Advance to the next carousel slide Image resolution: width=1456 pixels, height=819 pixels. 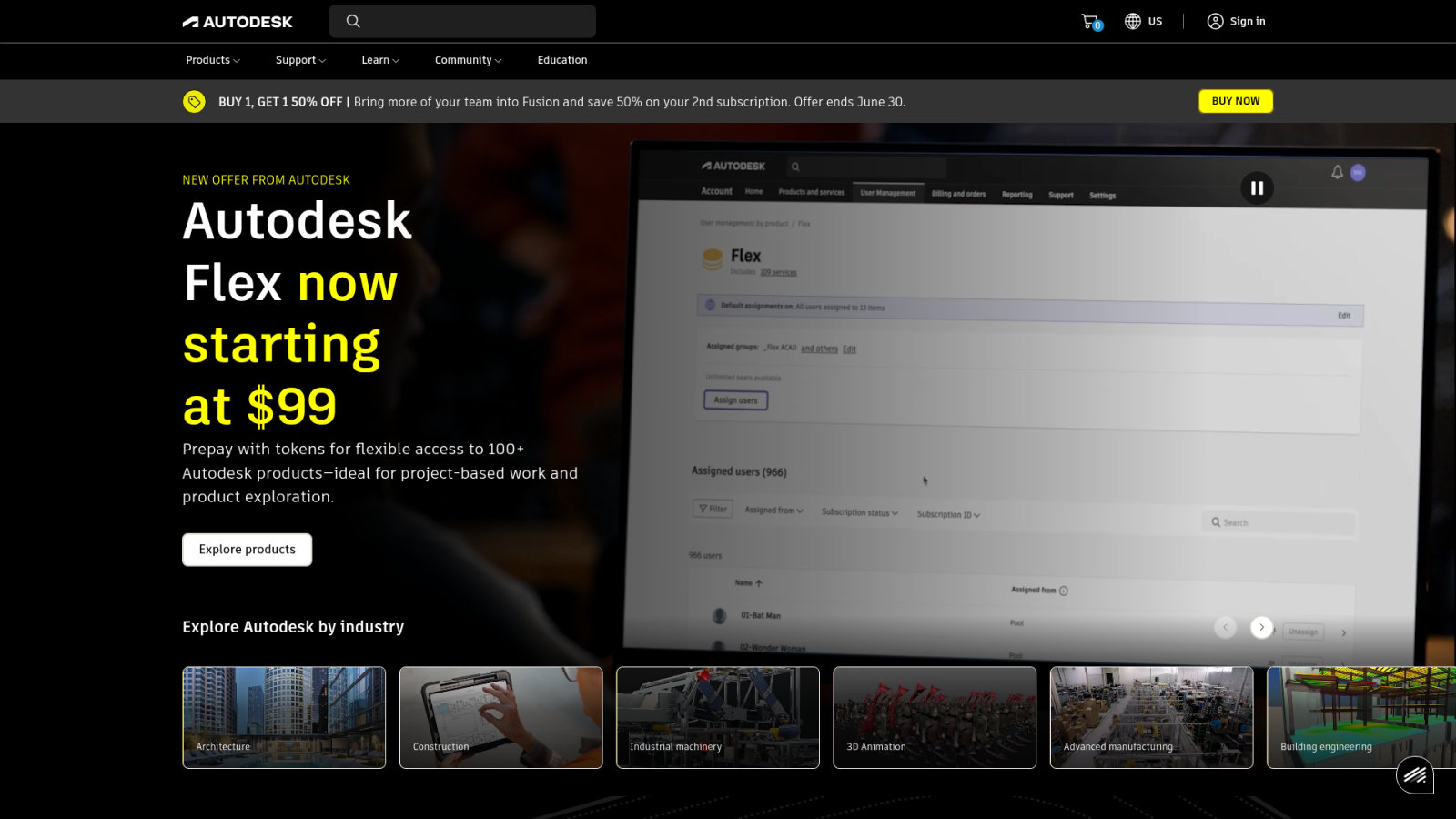coord(1261,627)
